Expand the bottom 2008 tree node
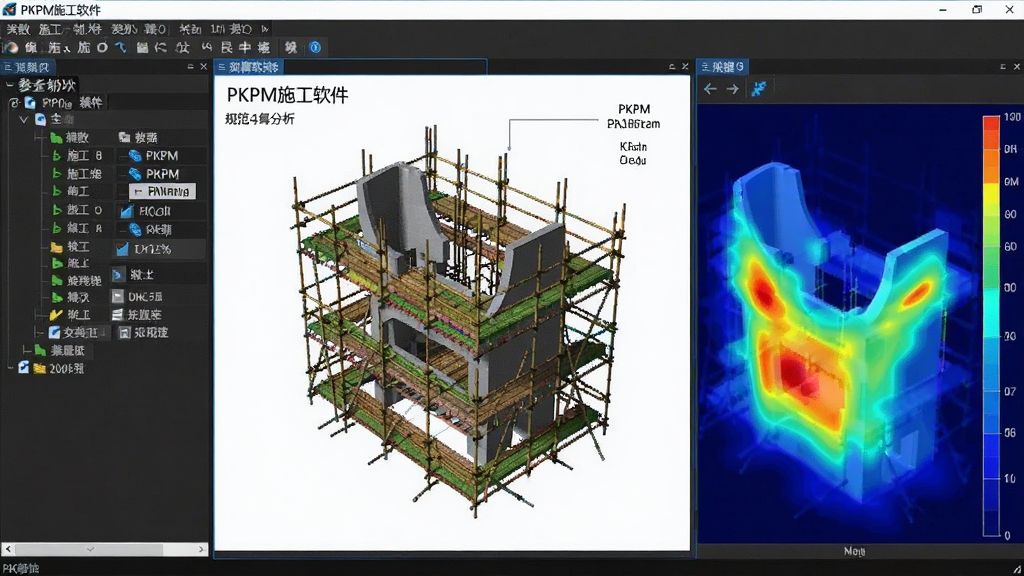 pyautogui.click(x=10, y=368)
